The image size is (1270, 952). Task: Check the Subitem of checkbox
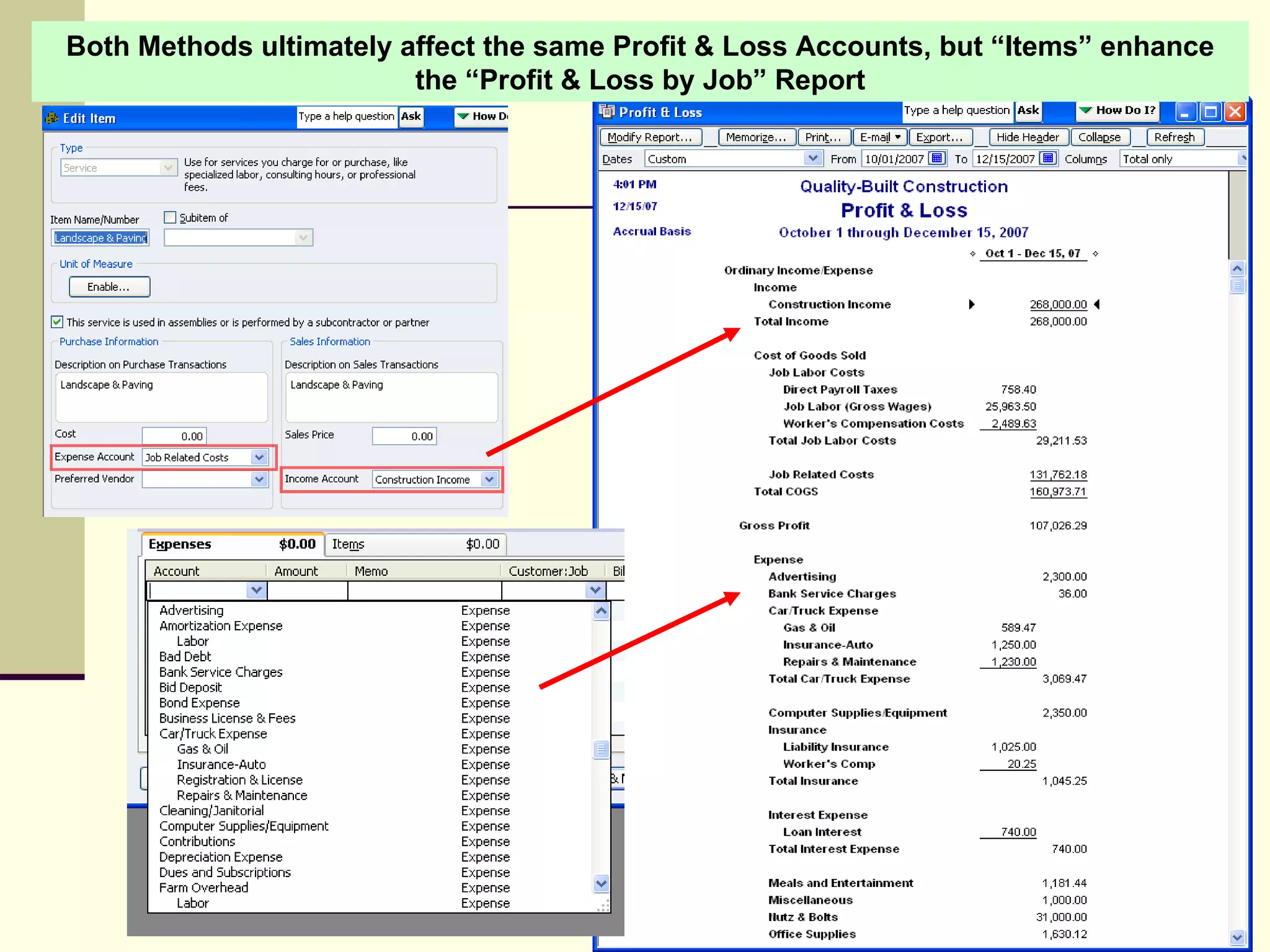click(x=170, y=218)
